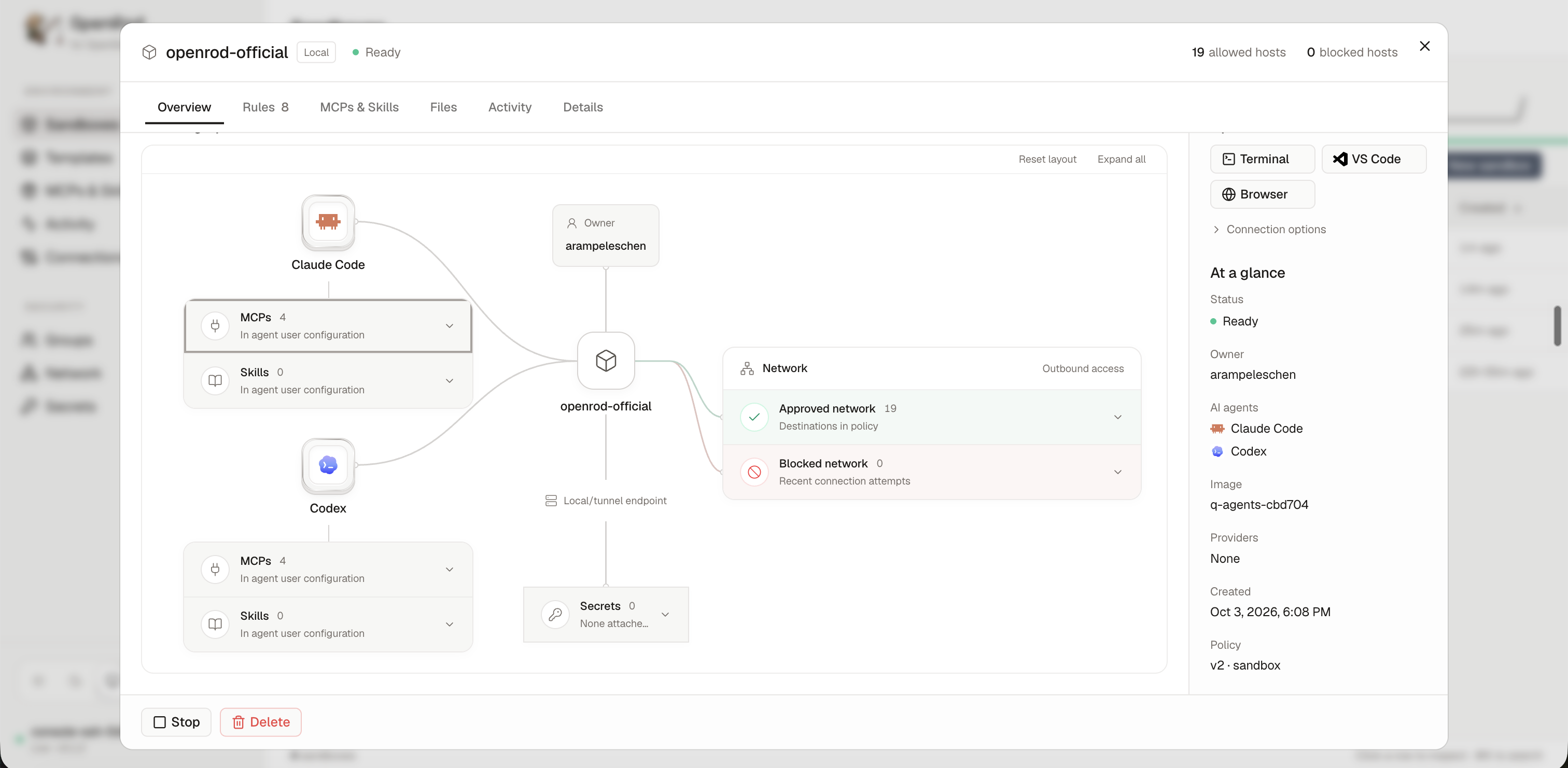This screenshot has height=768, width=1568.
Task: Launch VS Code connection
Action: tap(1374, 159)
